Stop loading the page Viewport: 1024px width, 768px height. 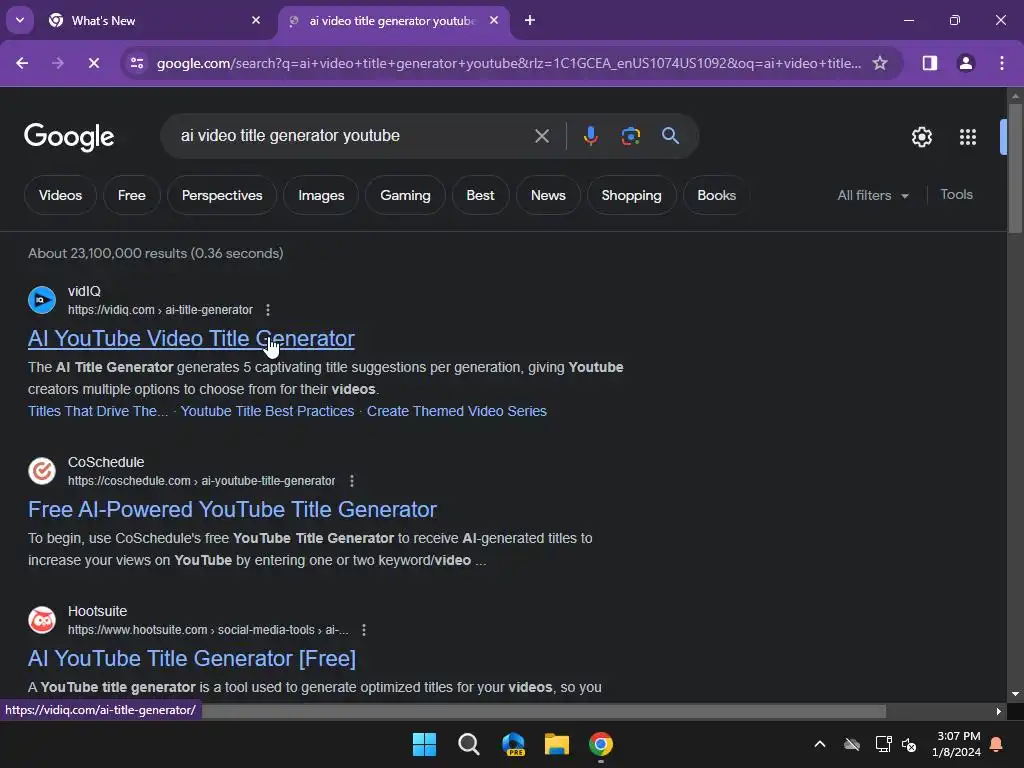pyautogui.click(x=93, y=63)
